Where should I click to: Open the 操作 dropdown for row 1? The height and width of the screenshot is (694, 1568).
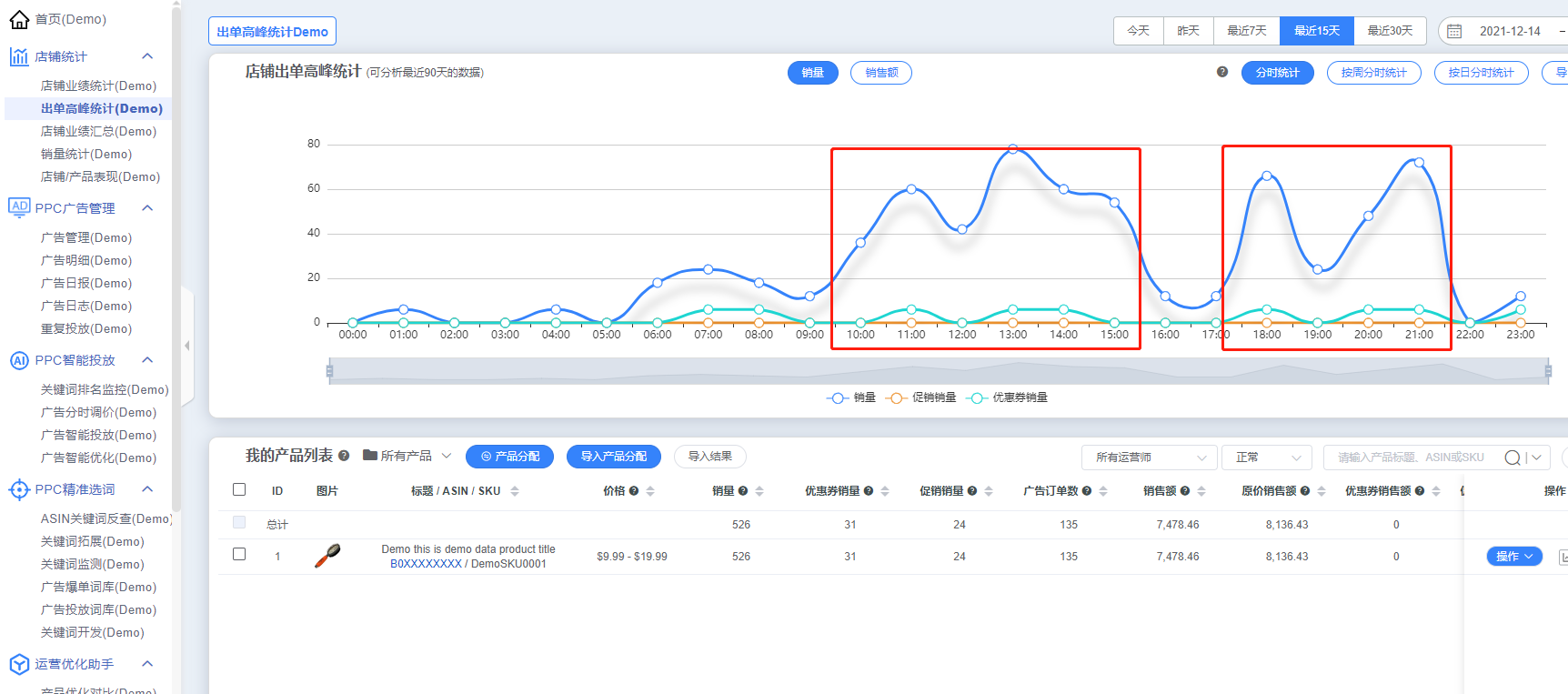click(x=1514, y=556)
